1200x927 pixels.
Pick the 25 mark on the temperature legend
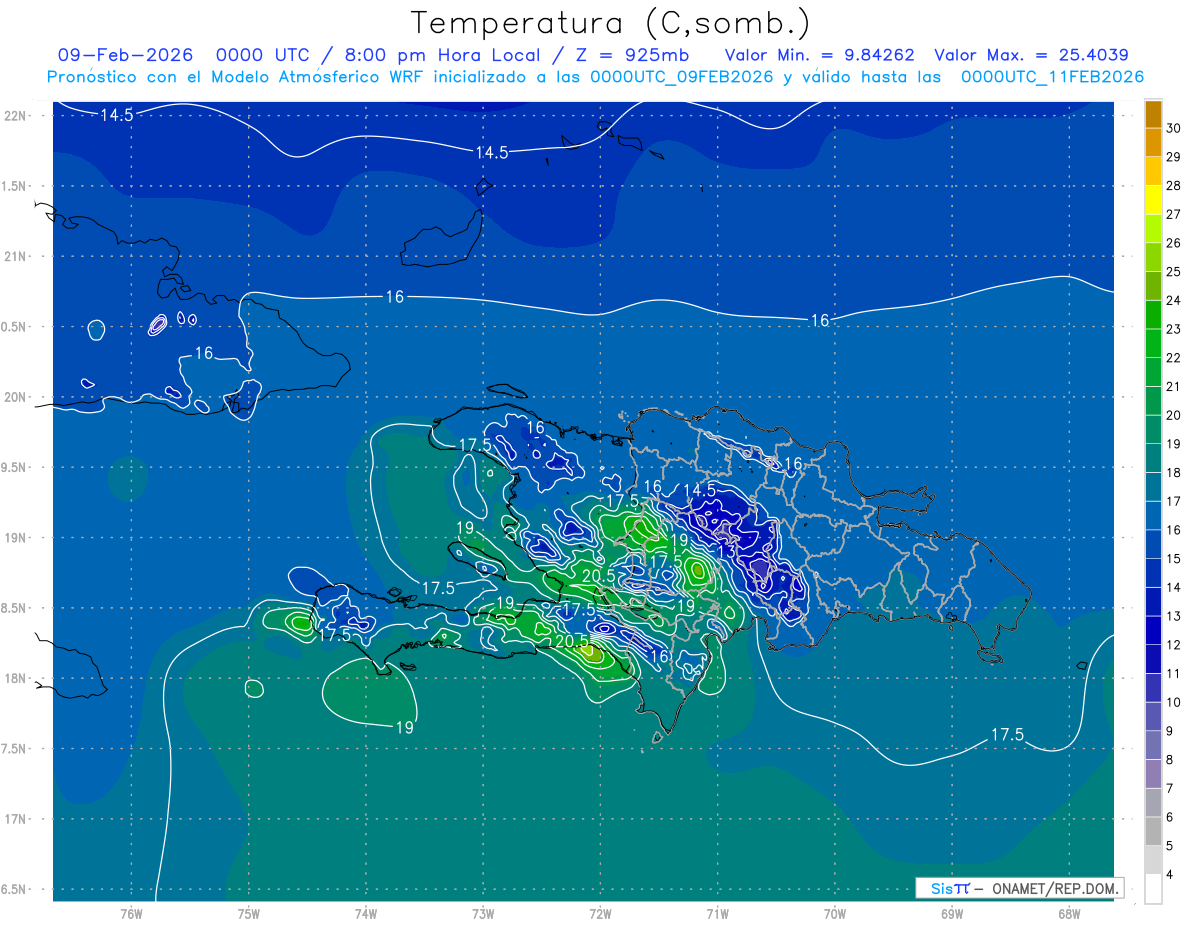click(x=1172, y=271)
